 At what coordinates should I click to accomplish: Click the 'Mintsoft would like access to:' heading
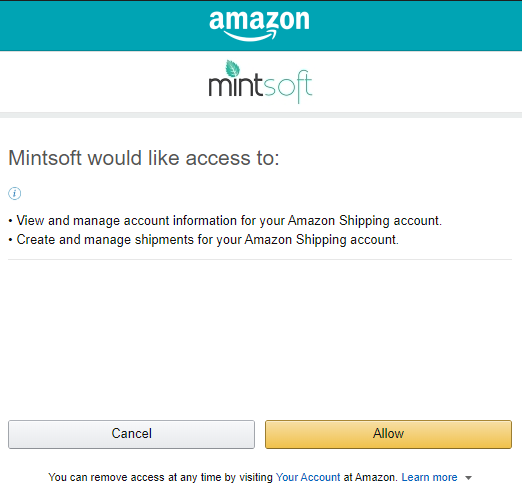pos(144,158)
